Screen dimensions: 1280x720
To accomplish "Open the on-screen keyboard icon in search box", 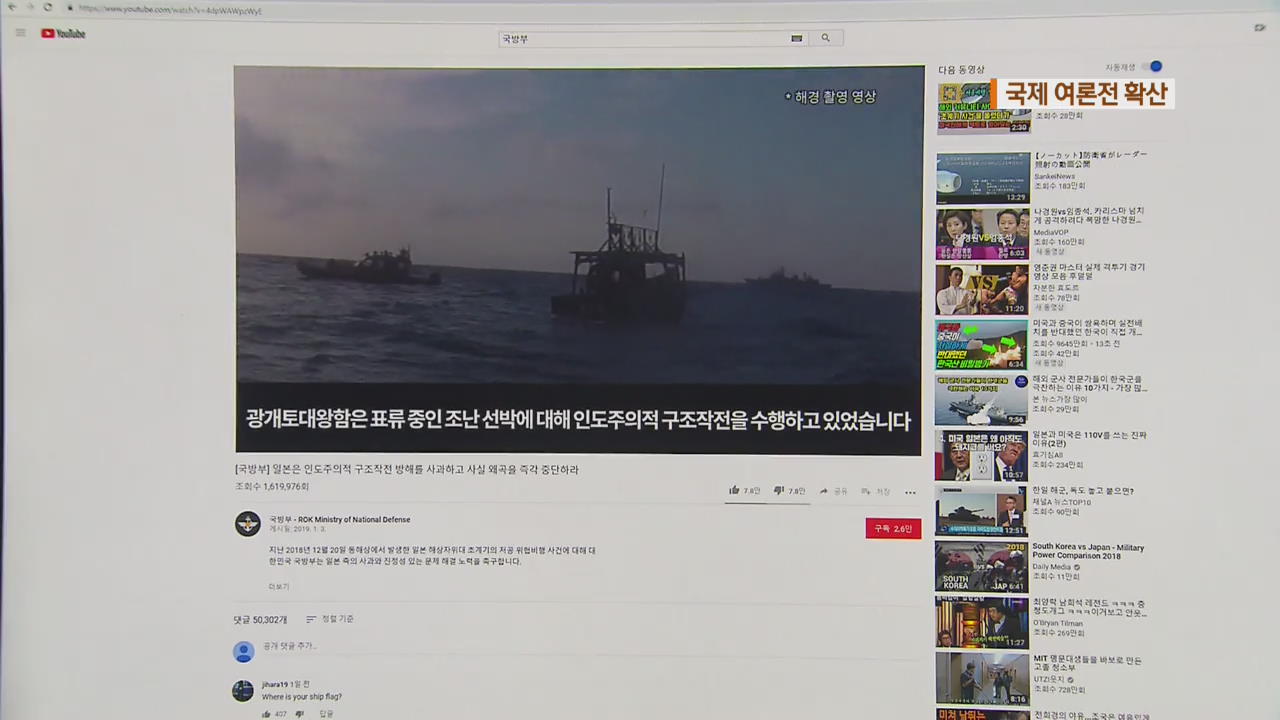I will 797,38.
